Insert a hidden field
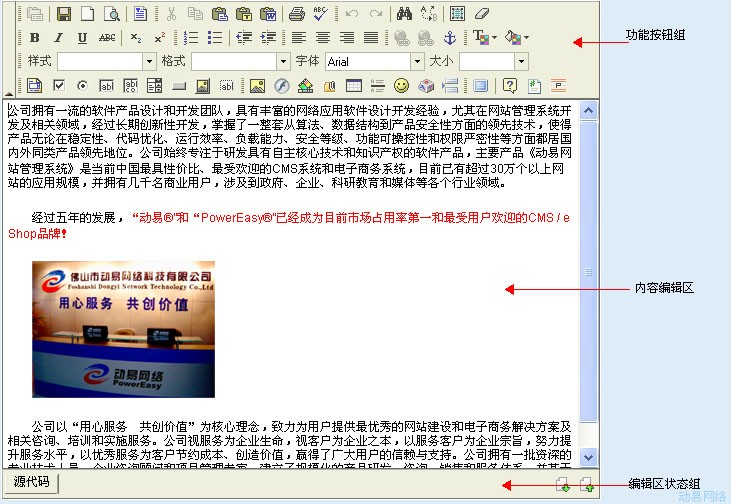Viewport: 731px width, 504px height. point(227,85)
